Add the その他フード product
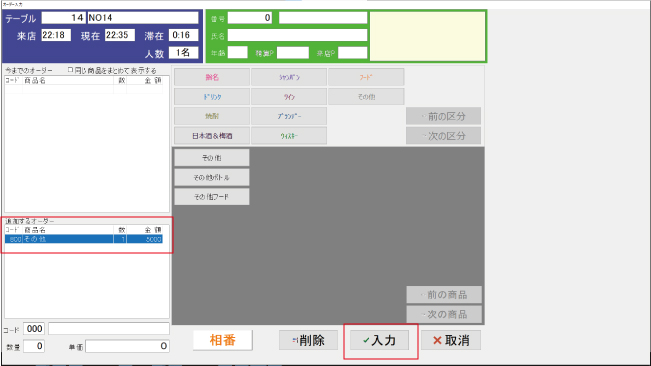651x366 pixels. click(212, 197)
